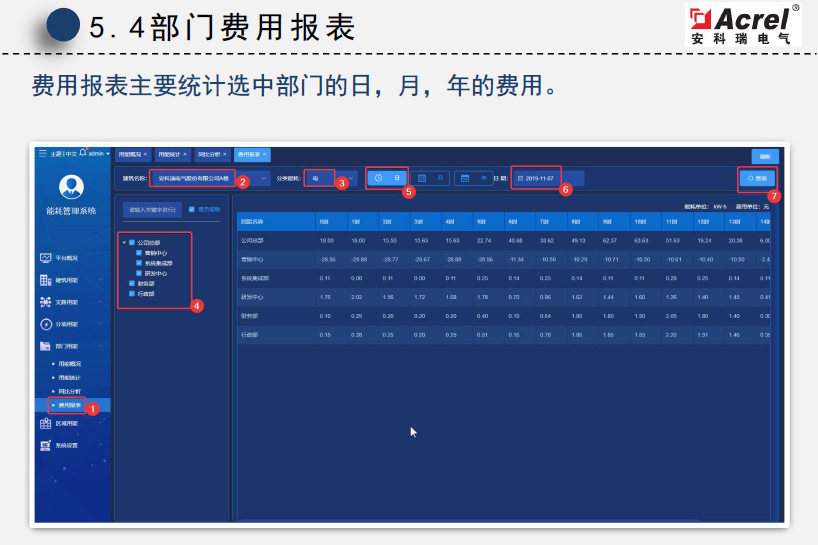Open 用能概况 under 部门用能 in sidebar
The height and width of the screenshot is (545, 818).
point(69,364)
